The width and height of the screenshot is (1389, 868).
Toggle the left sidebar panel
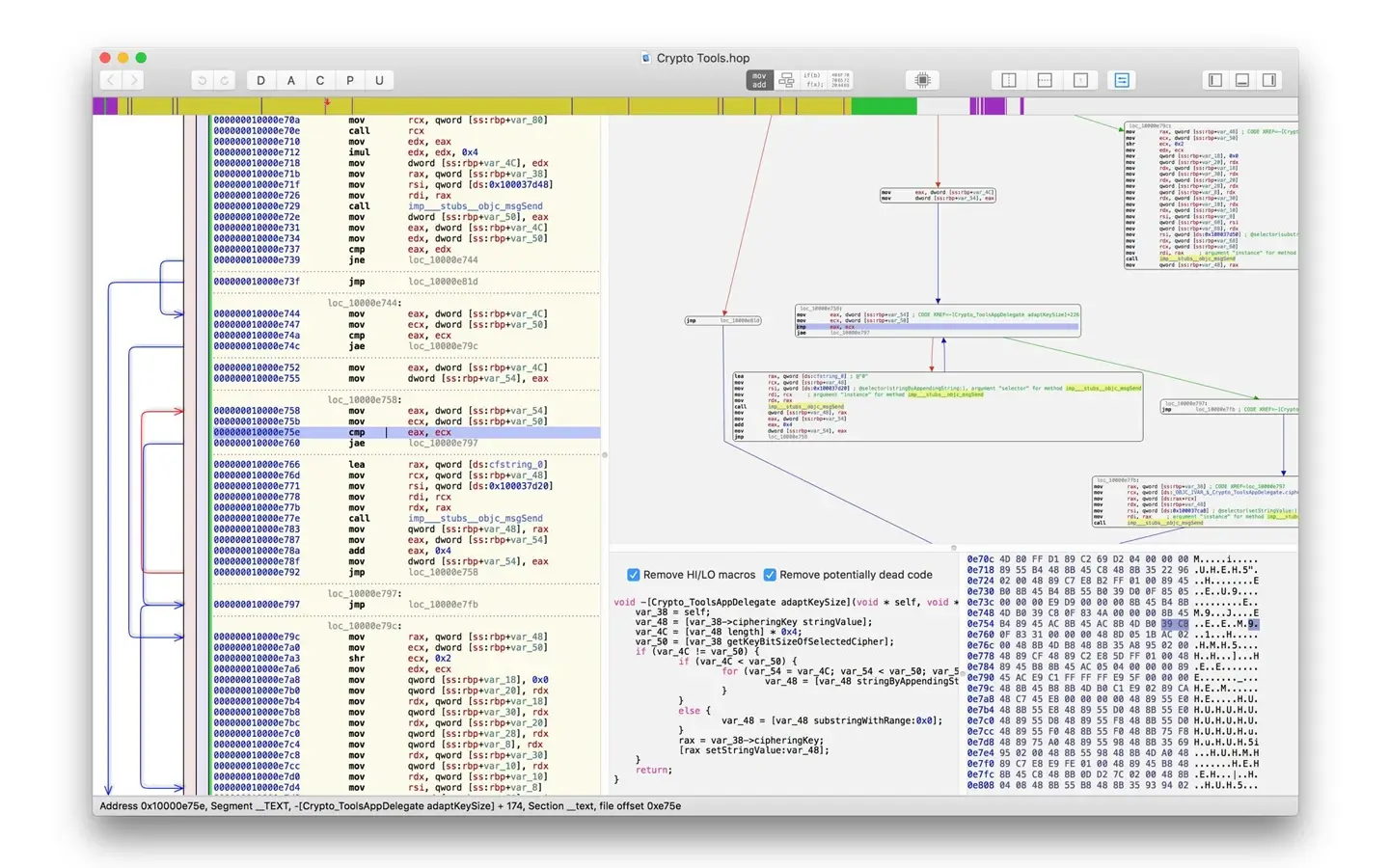point(1215,81)
